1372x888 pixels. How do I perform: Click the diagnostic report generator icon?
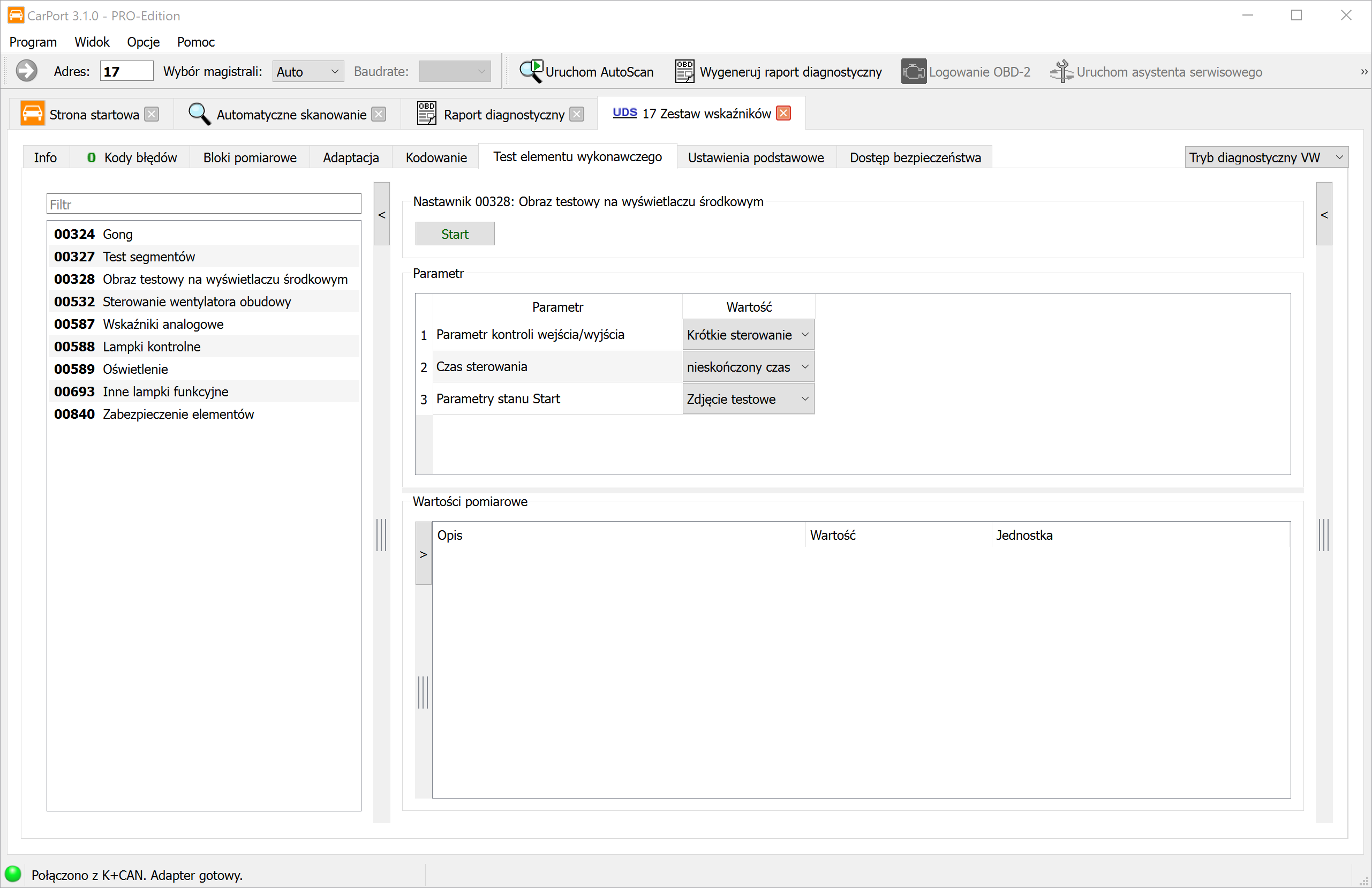pos(684,72)
